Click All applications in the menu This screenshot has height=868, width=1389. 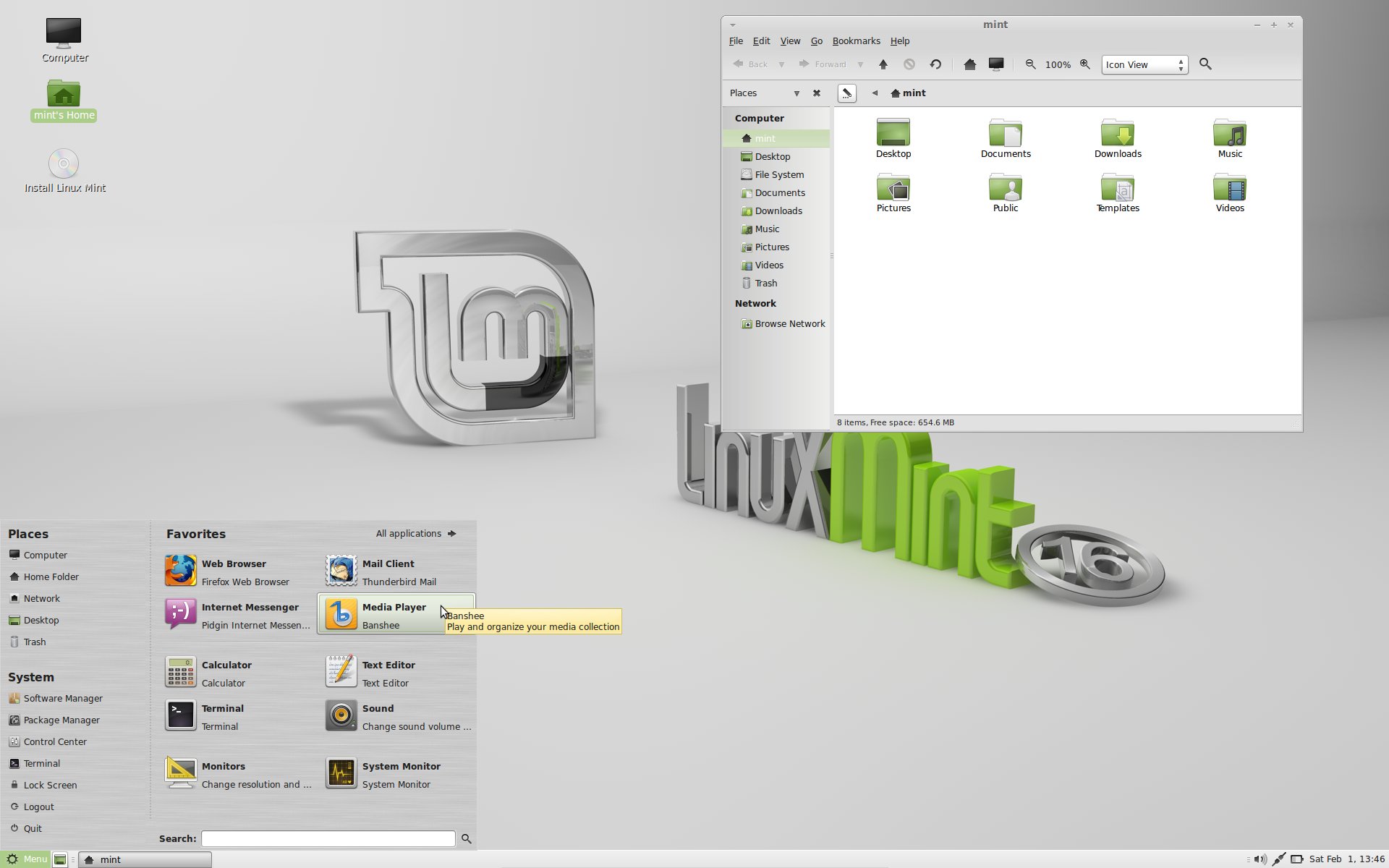coord(416,534)
